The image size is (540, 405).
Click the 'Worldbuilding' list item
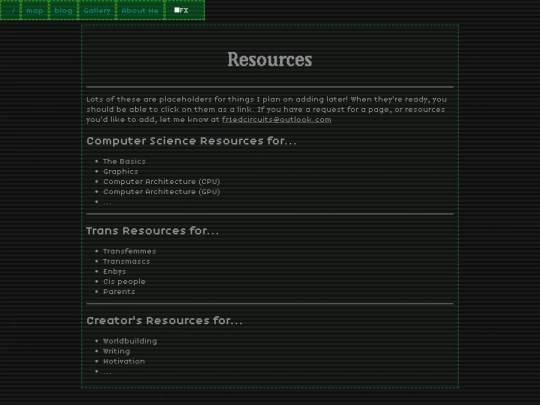pos(130,341)
